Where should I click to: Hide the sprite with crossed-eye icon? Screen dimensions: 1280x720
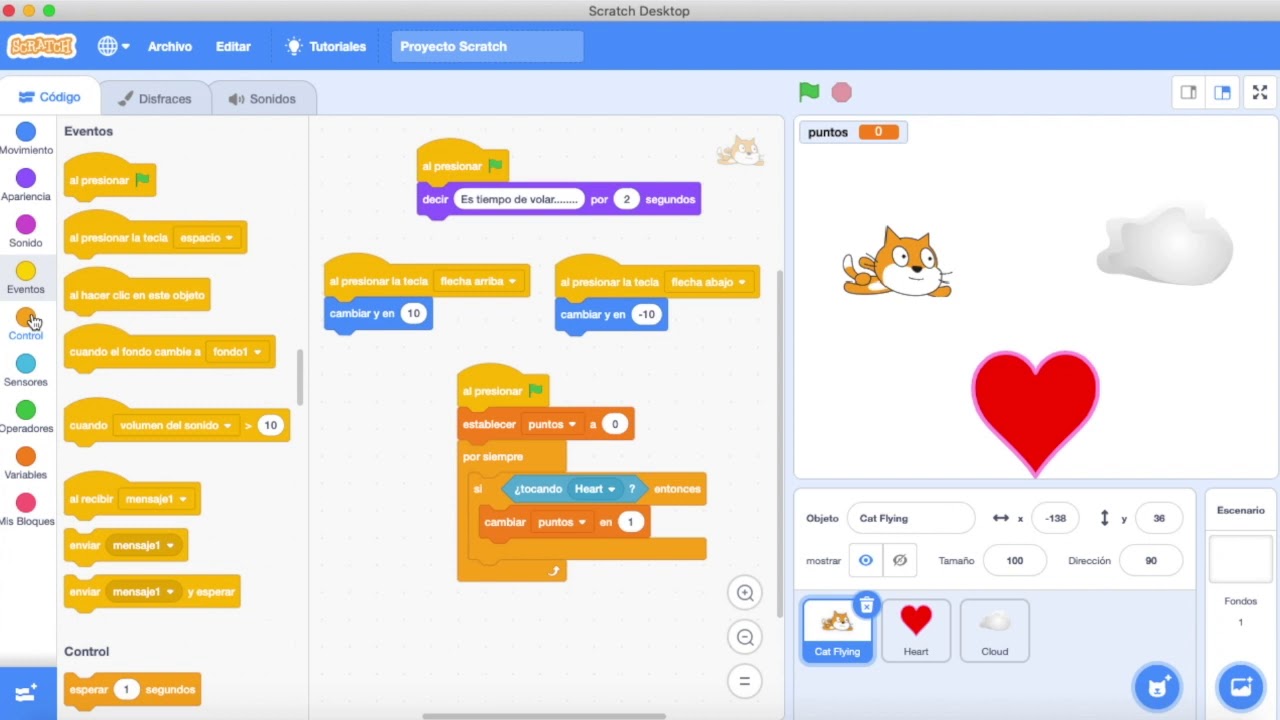click(x=900, y=561)
